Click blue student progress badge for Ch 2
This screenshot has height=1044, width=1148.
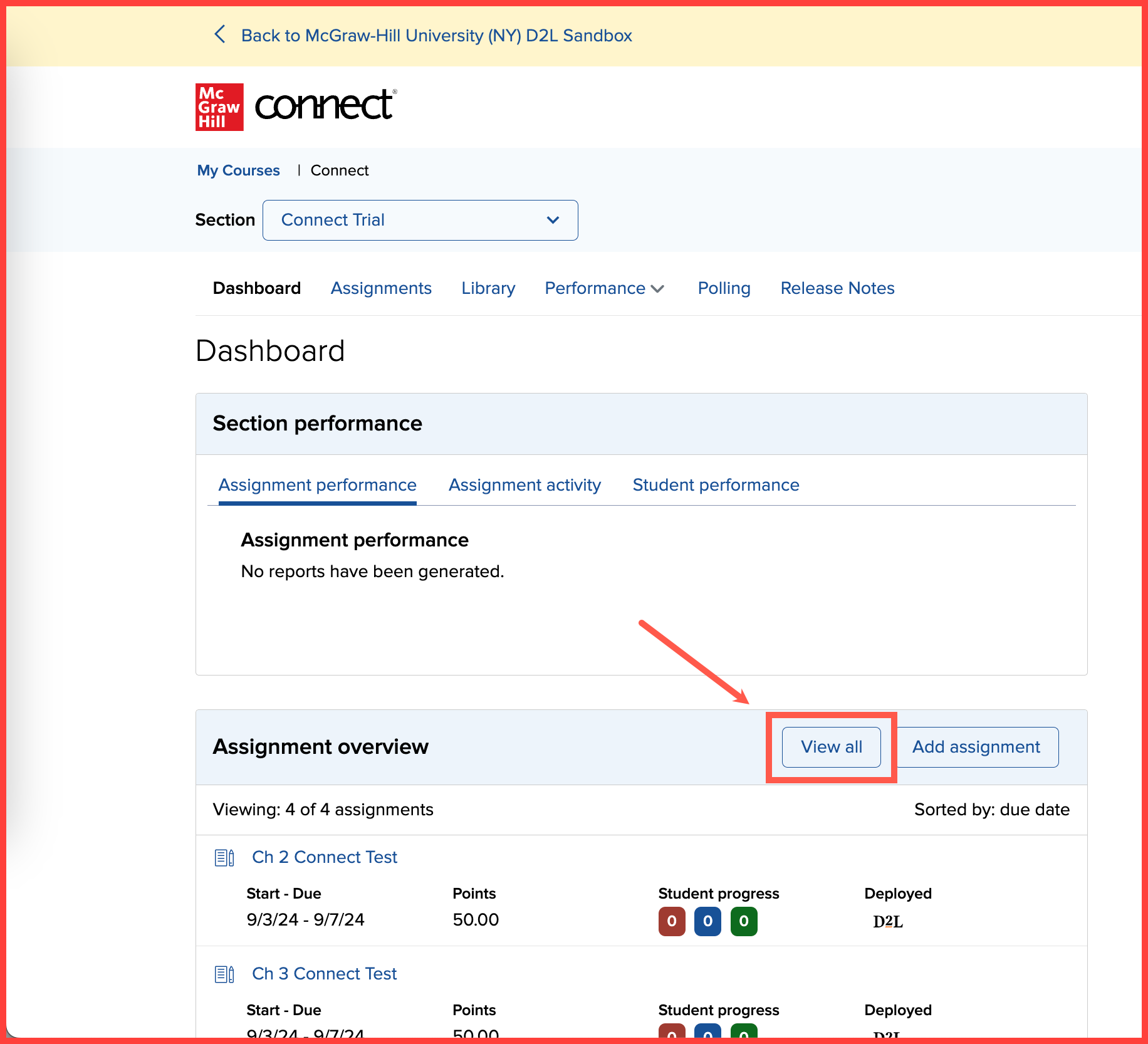(707, 921)
